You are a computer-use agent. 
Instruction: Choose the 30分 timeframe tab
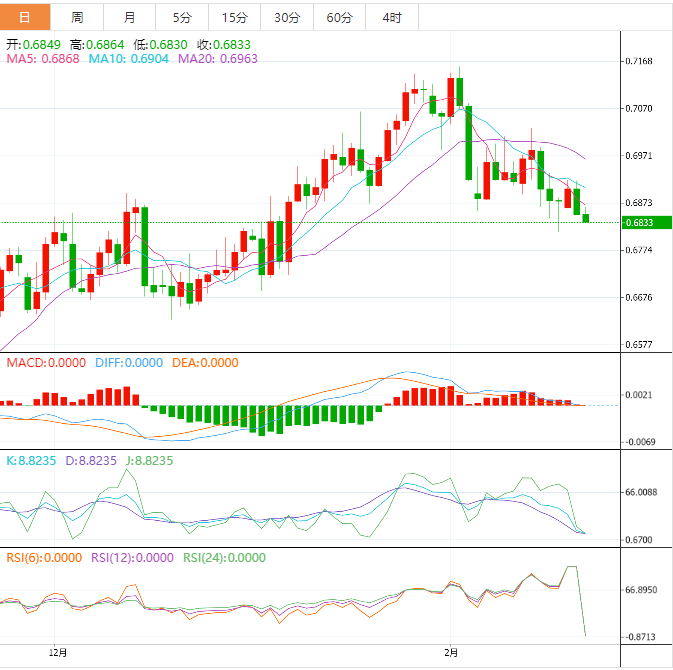pyautogui.click(x=286, y=17)
